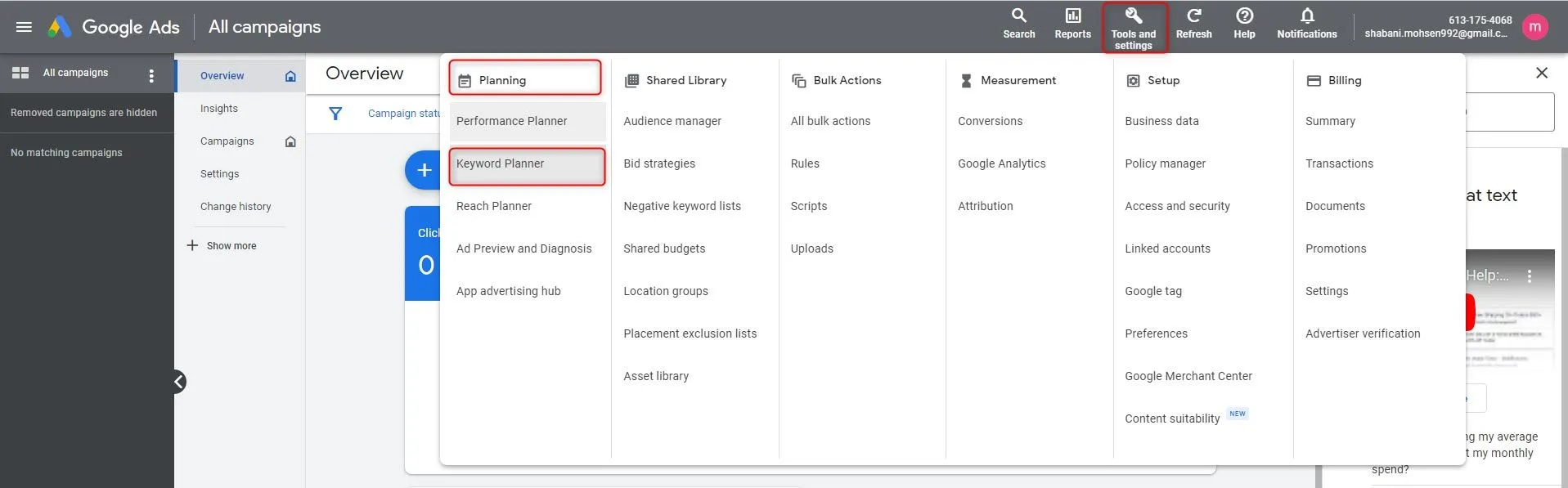Open Rules under Bulk Actions
Image resolution: width=1568 pixels, height=488 pixels.
[x=805, y=163]
